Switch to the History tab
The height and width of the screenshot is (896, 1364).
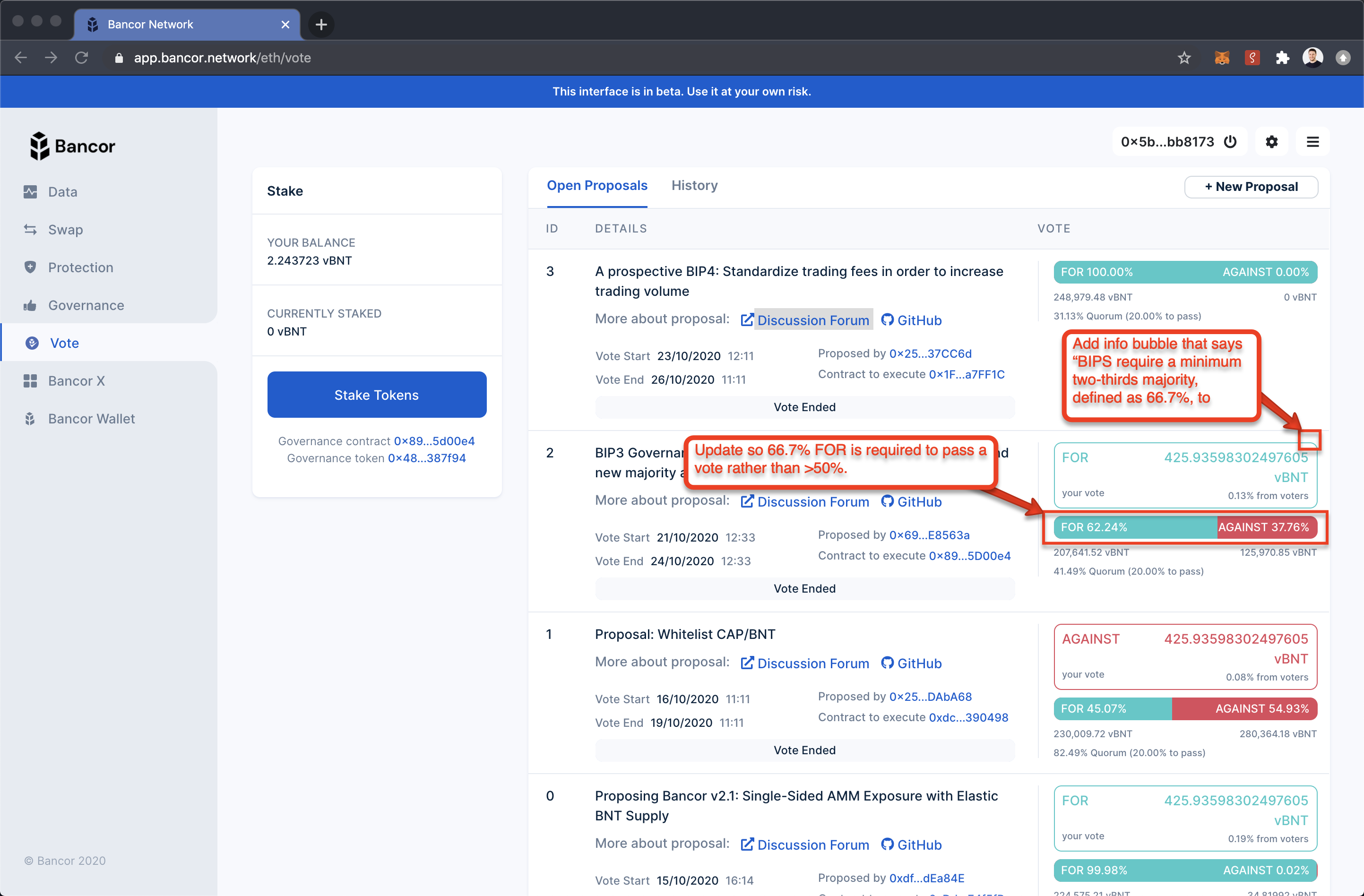(x=695, y=185)
